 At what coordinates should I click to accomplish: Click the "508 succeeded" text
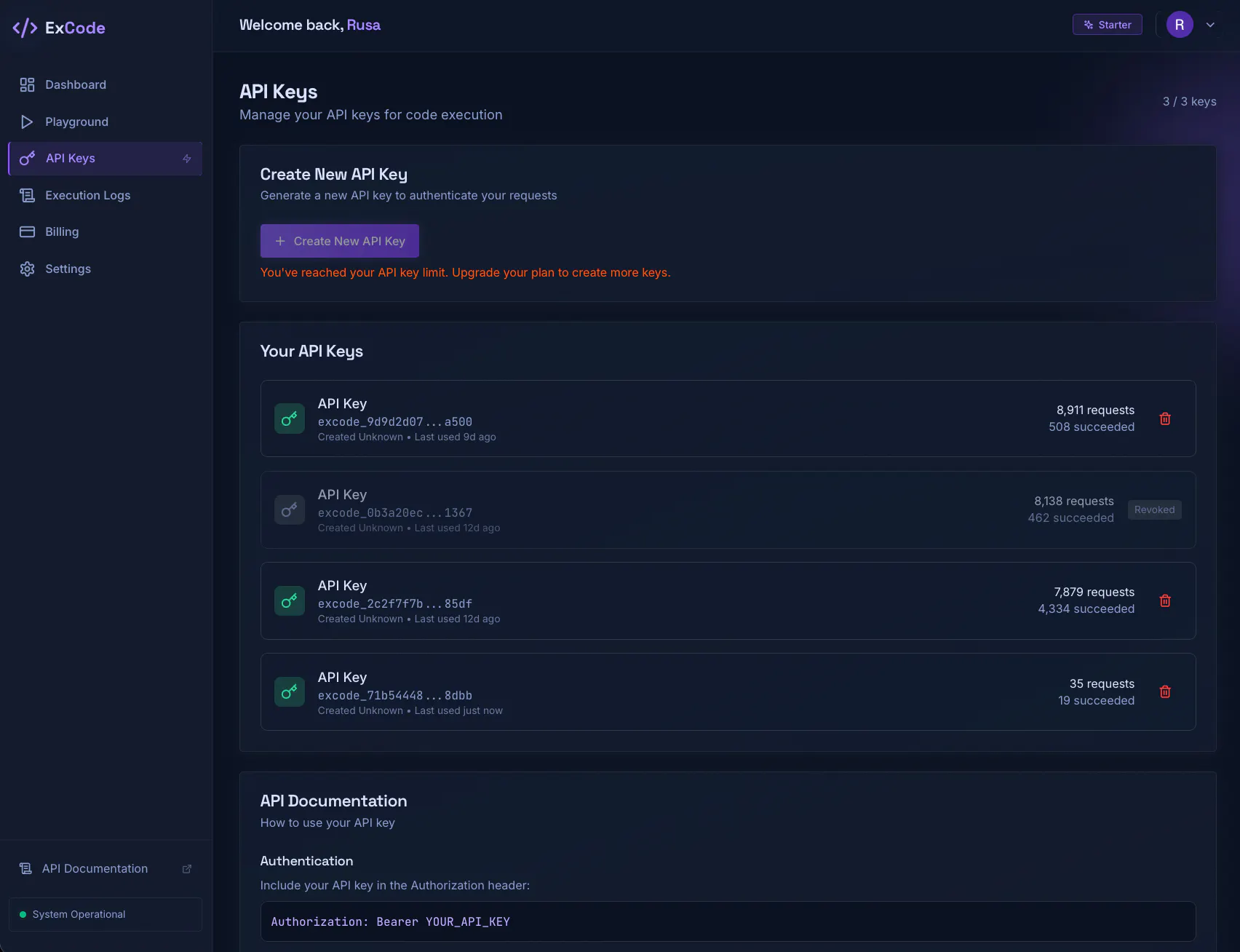tap(1092, 427)
